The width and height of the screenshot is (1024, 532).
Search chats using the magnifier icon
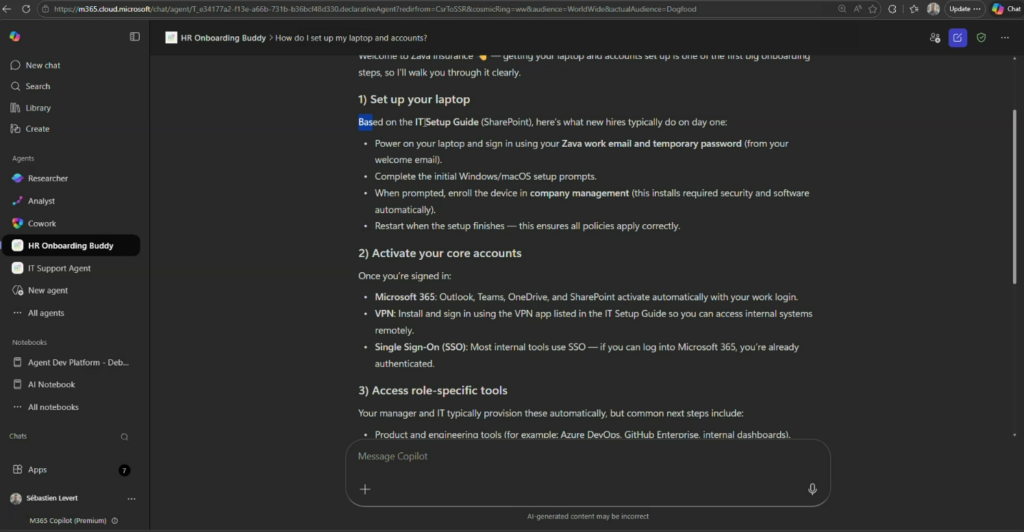tap(125, 437)
